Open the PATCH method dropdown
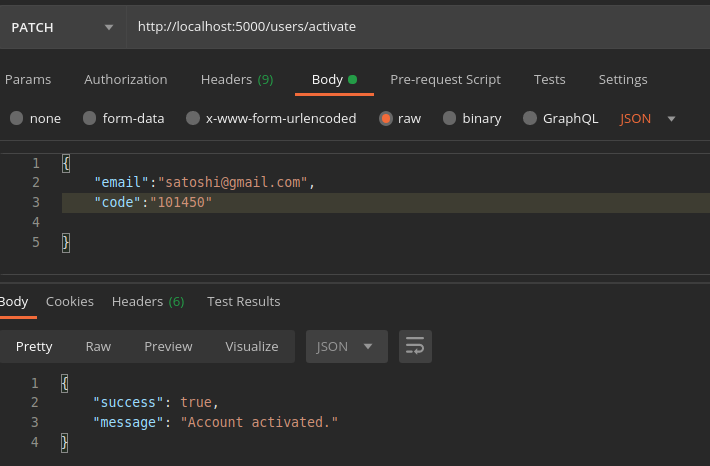 coord(62,27)
